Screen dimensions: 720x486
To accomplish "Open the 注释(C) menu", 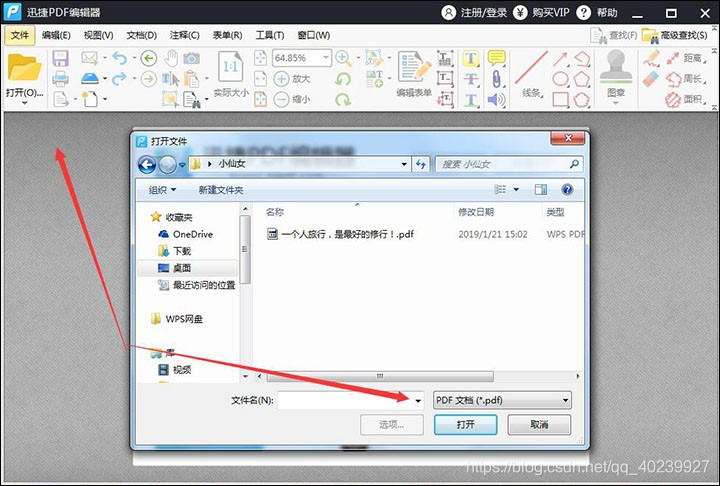I will 185,35.
